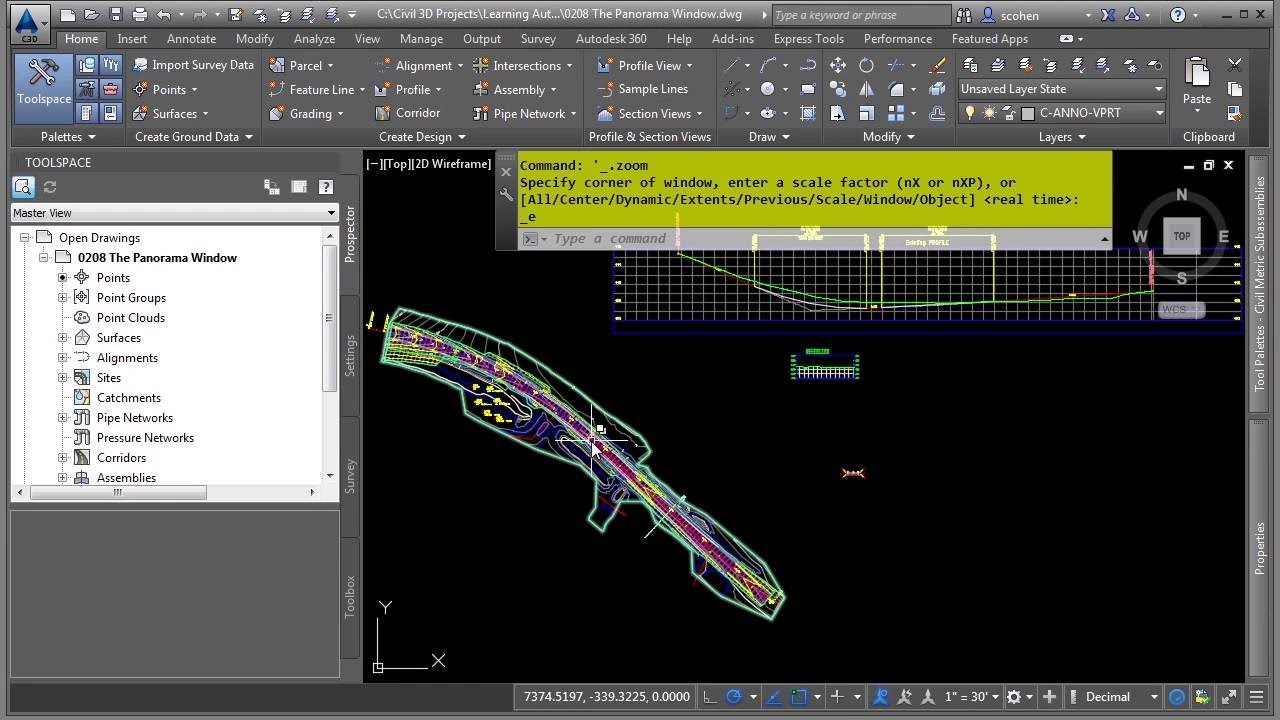Click the Corridor button in ribbon
Viewport: 1280px width, 720px height.
tap(407, 113)
